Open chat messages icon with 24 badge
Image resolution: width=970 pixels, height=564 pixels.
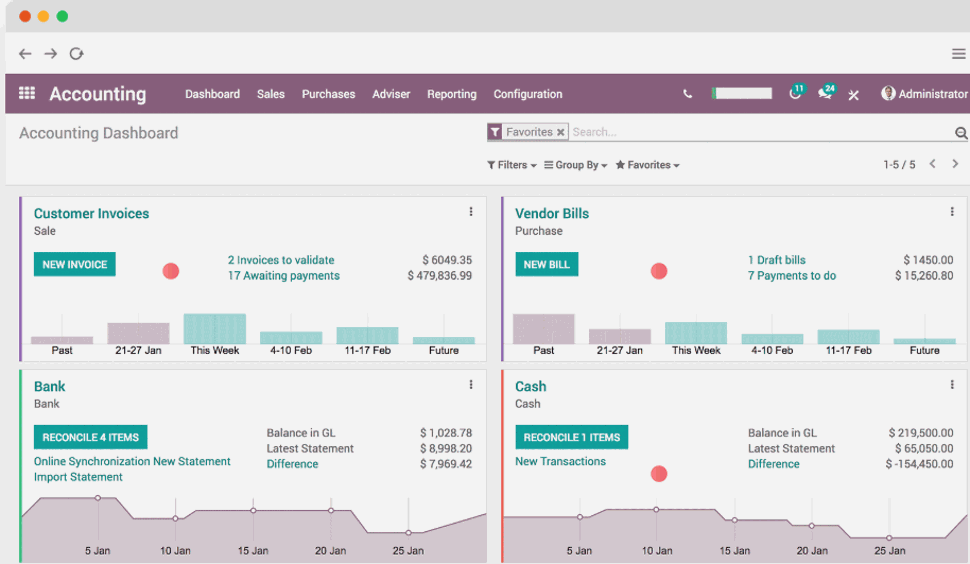tap(825, 93)
